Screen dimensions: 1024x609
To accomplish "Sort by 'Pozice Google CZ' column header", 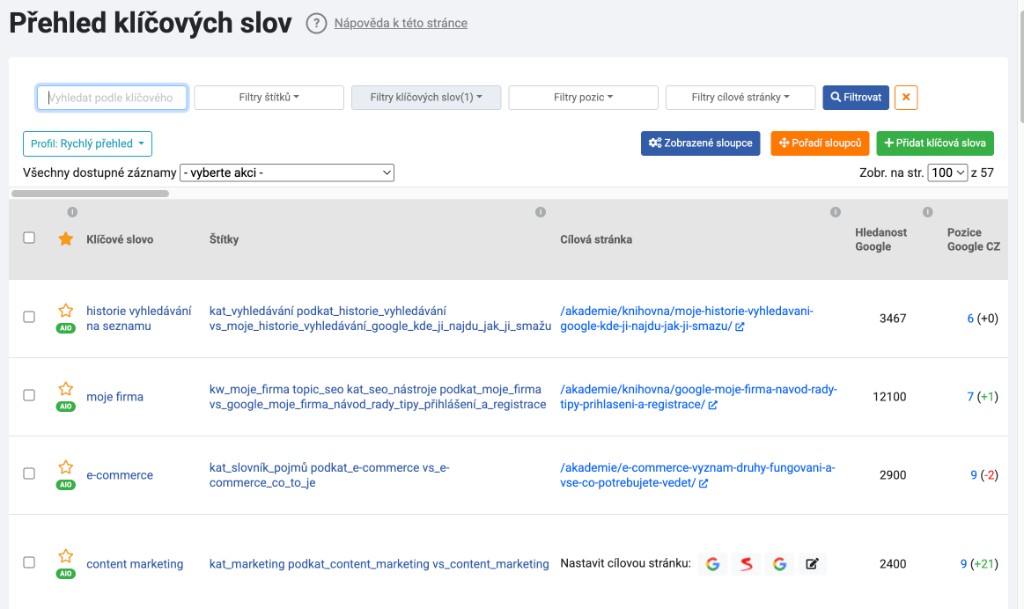I will pos(973,240).
